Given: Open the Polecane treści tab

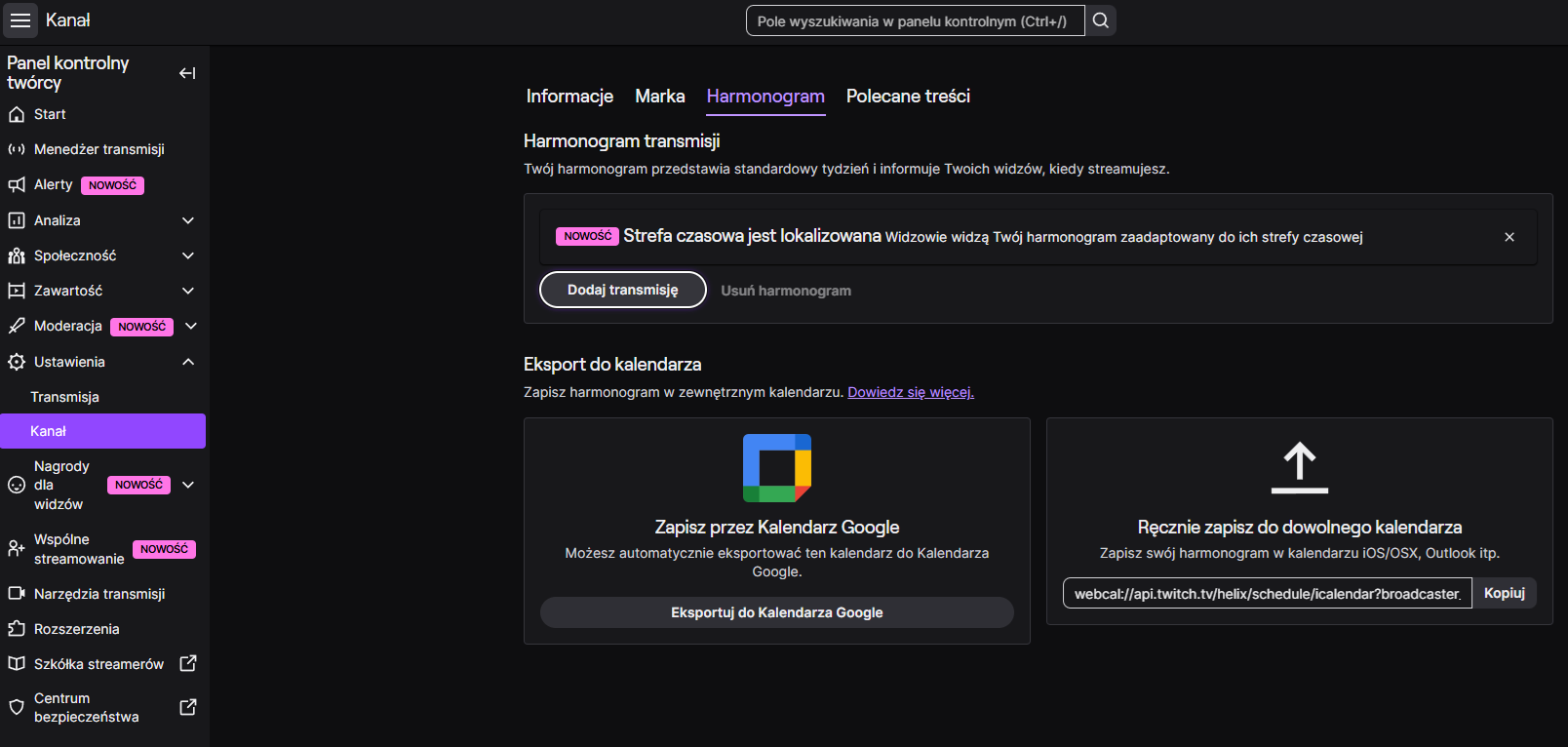Looking at the screenshot, I should [x=908, y=97].
